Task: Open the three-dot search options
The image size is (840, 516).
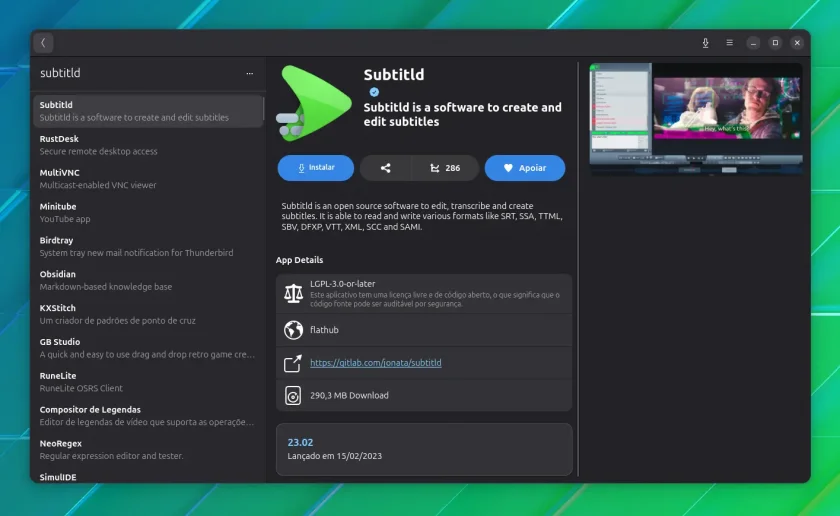Action: [250, 73]
